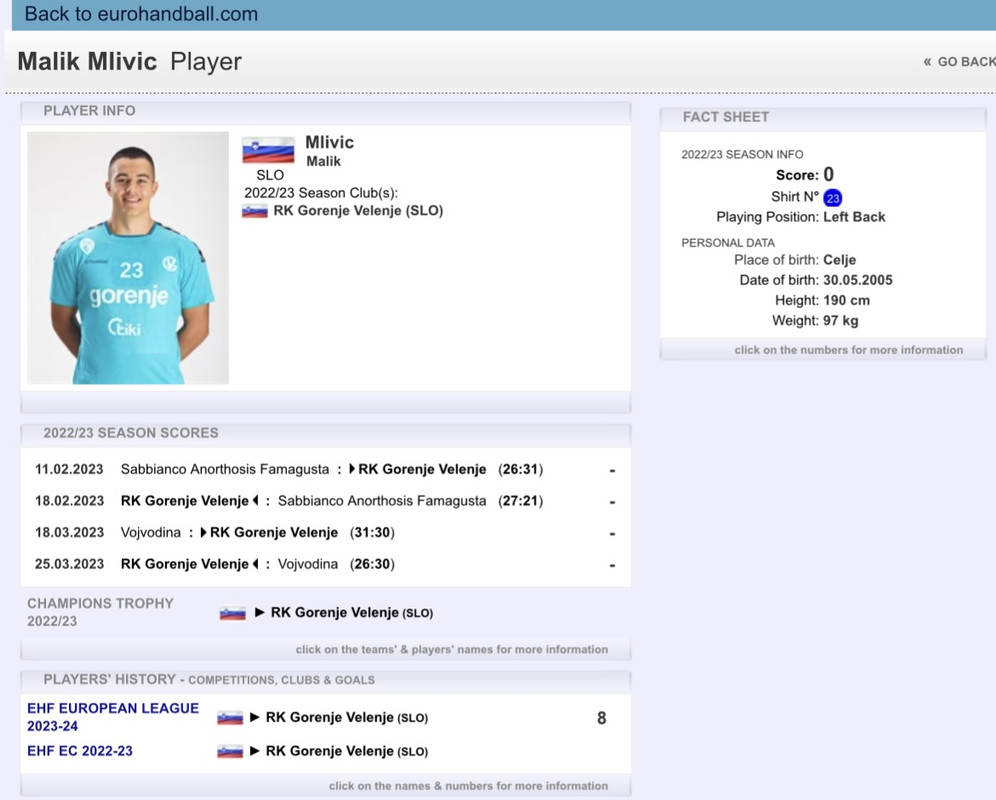Click Slovenia flag in EHF EC 2022-23 row
The height and width of the screenshot is (800, 996).
230,752
